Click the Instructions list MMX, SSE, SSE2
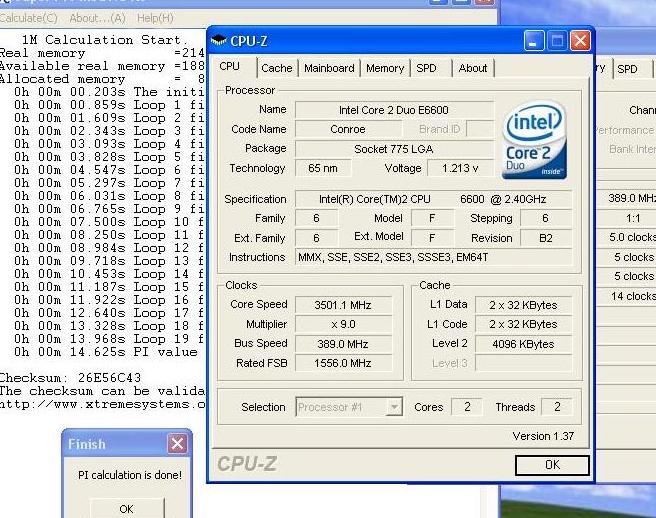656x518 pixels. coord(433,257)
